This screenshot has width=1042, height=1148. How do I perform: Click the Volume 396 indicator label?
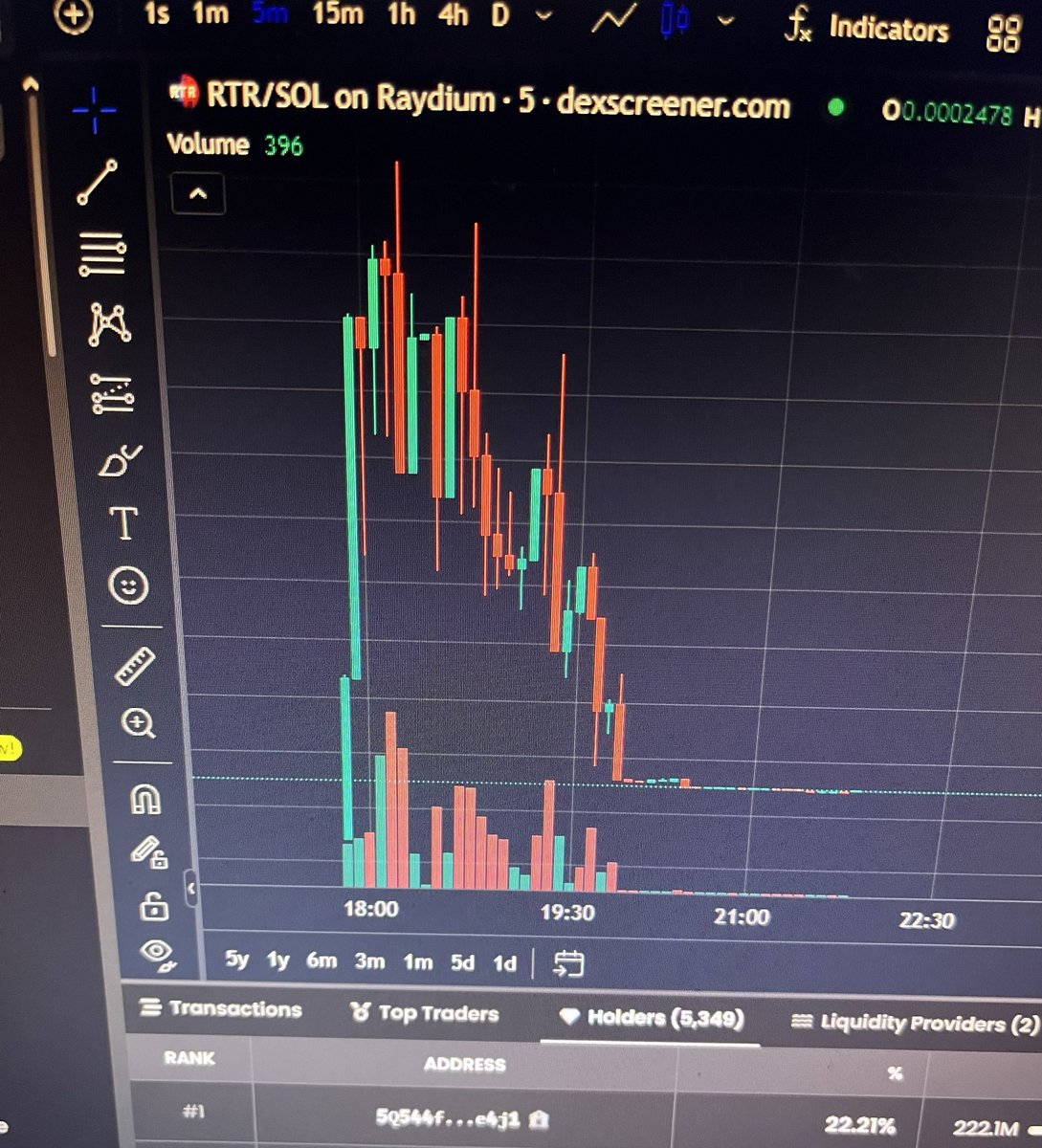point(234,144)
